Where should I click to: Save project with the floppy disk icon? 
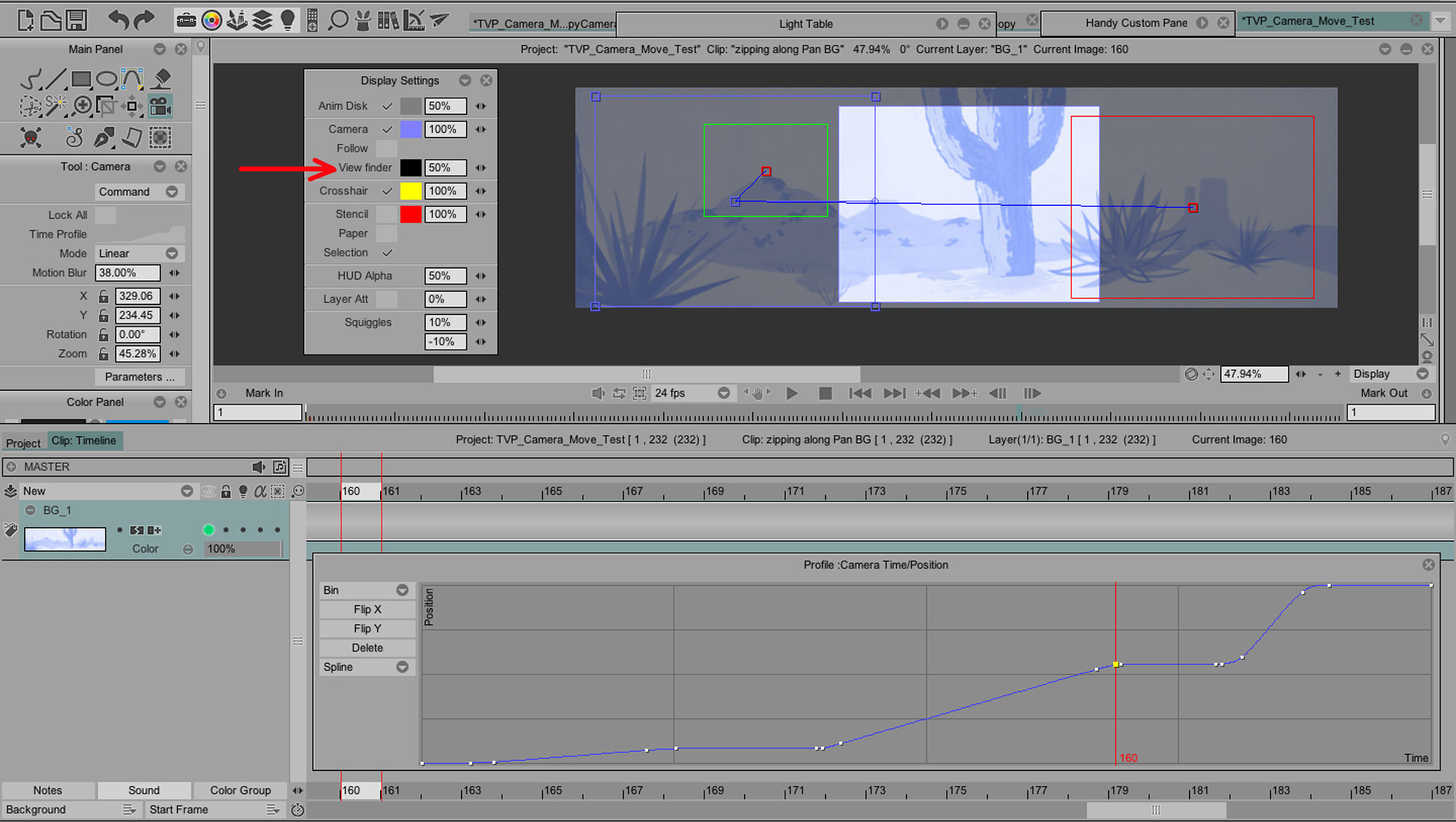[x=76, y=20]
